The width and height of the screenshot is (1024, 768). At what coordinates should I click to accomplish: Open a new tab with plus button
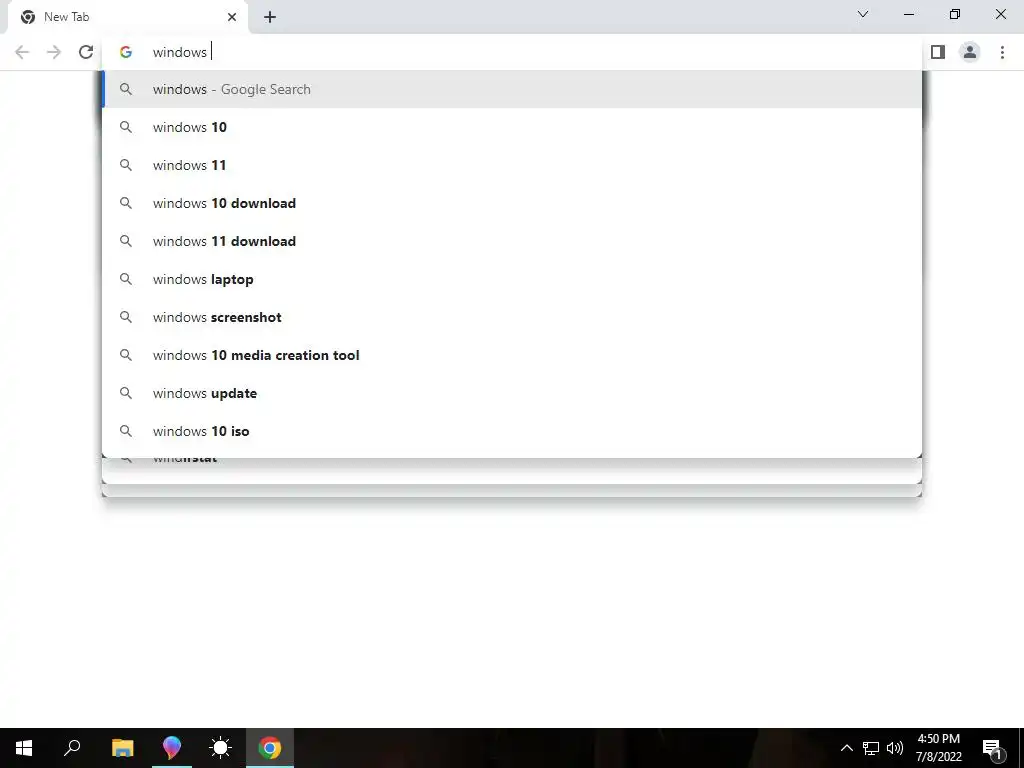tap(270, 18)
